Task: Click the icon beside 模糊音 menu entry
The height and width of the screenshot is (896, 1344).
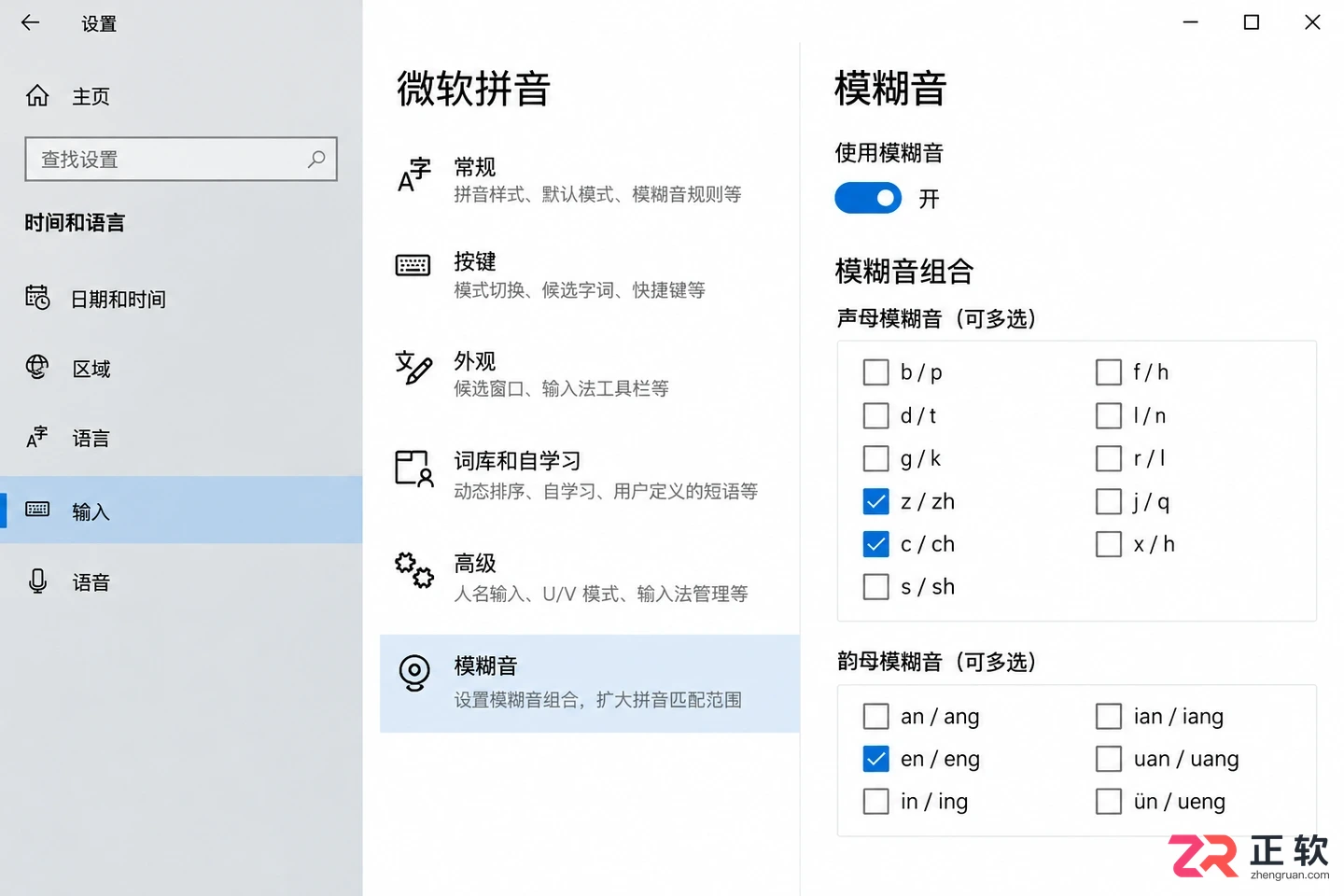Action: click(414, 672)
